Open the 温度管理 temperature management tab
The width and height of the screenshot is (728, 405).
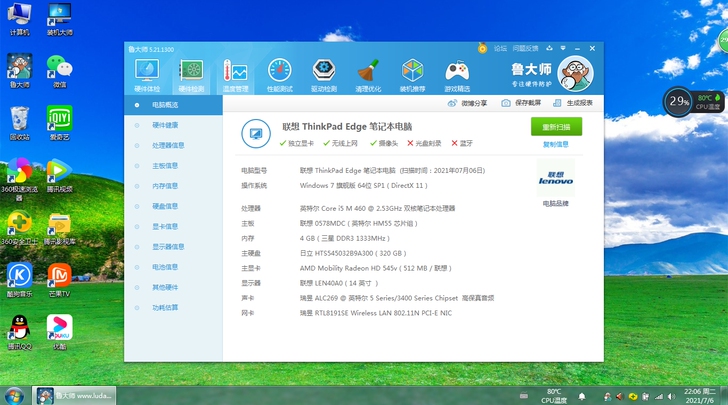pos(235,76)
